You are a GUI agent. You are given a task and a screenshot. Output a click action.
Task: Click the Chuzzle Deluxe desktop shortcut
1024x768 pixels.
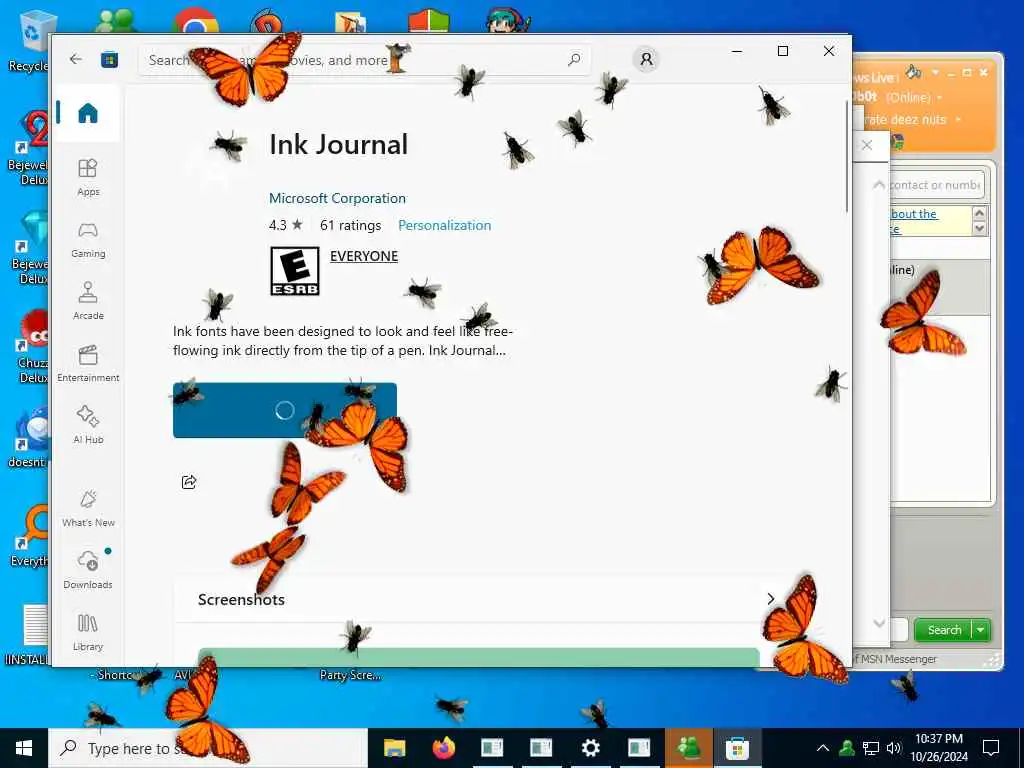coord(31,347)
